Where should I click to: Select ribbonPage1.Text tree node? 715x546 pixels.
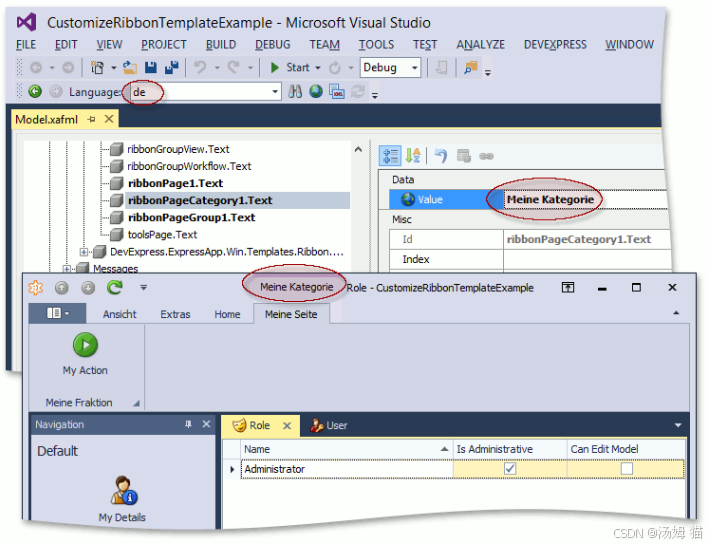(176, 183)
